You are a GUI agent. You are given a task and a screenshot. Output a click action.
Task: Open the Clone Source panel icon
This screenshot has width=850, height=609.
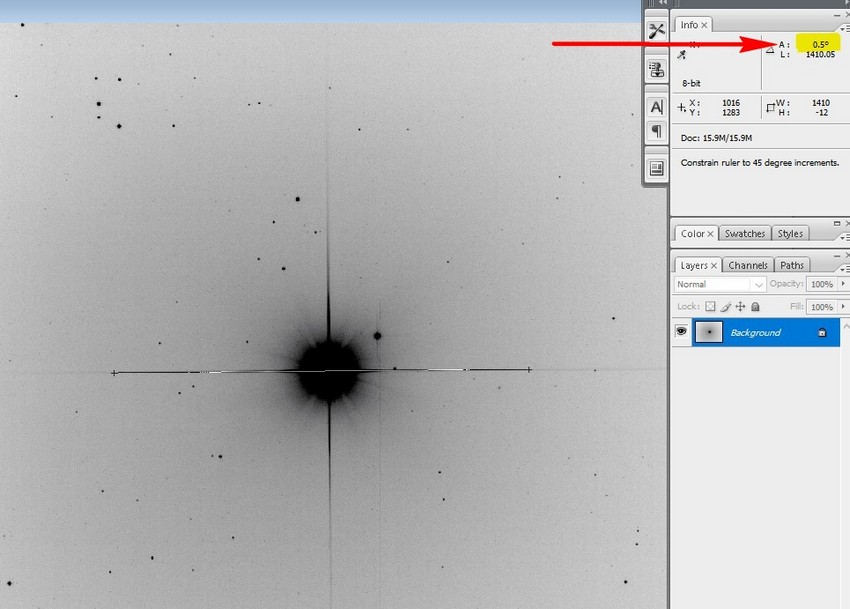tap(656, 69)
